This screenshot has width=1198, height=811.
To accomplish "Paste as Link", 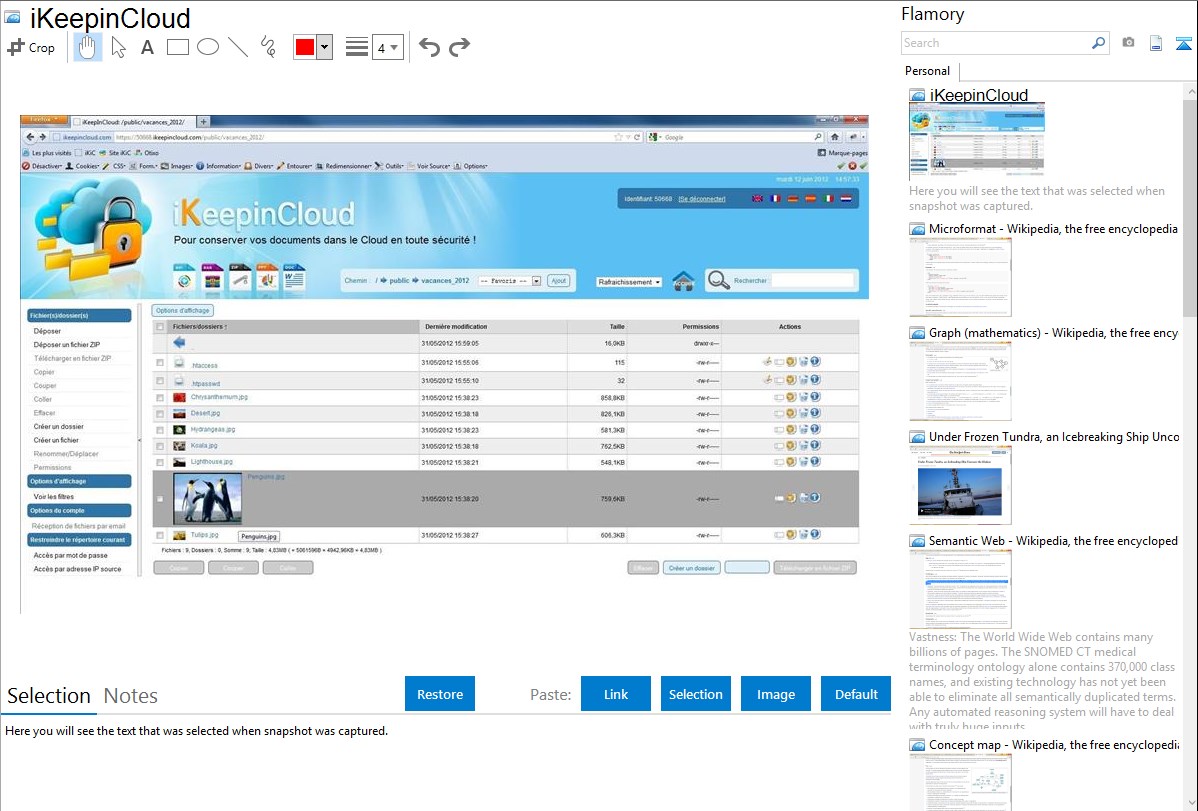I will (x=616, y=694).
